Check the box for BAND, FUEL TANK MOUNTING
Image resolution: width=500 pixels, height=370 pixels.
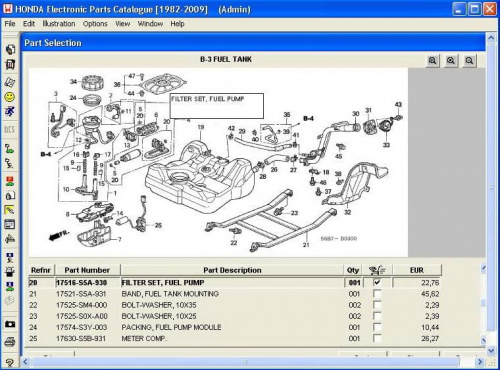[377, 294]
